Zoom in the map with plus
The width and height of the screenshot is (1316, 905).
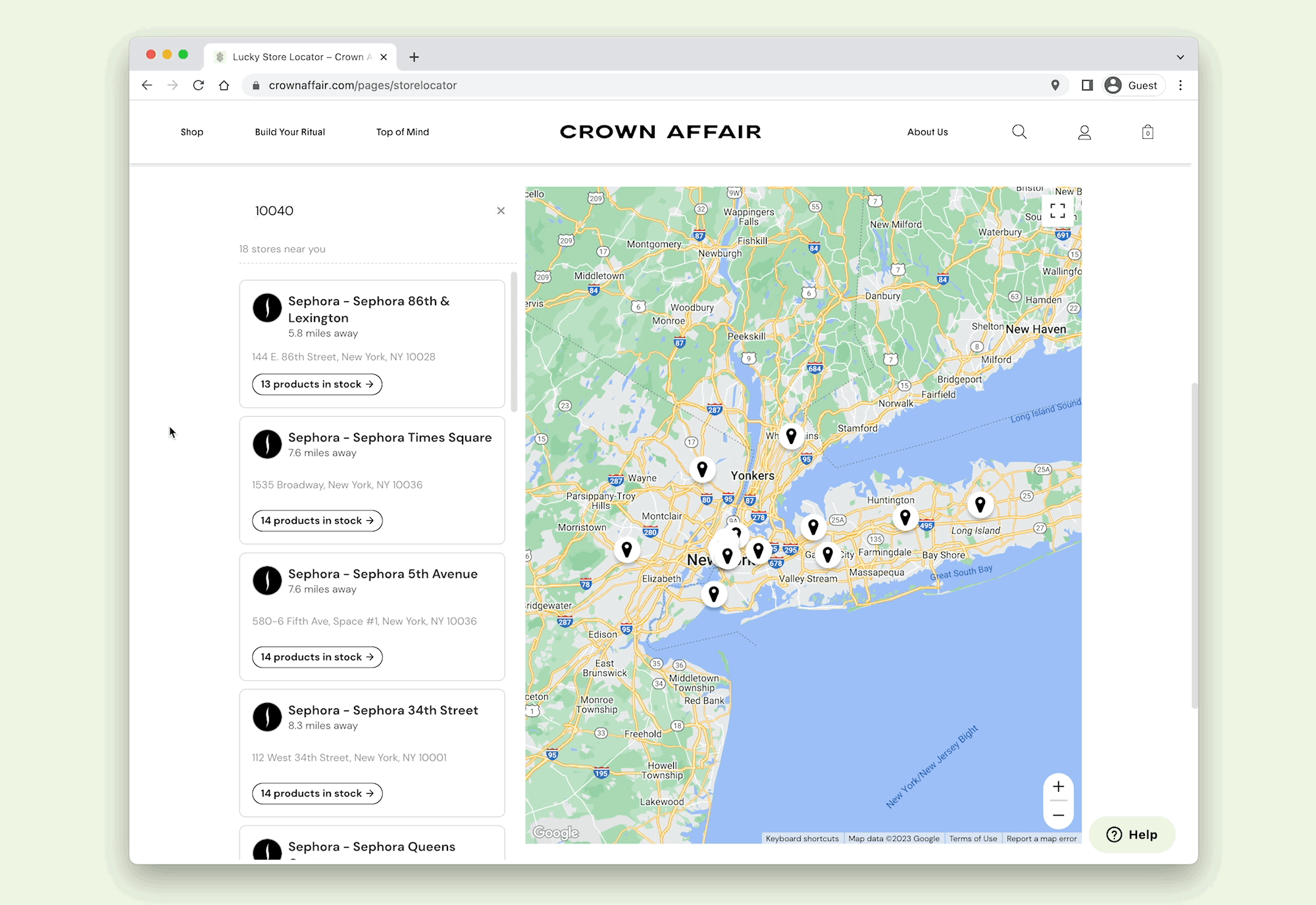(1058, 787)
